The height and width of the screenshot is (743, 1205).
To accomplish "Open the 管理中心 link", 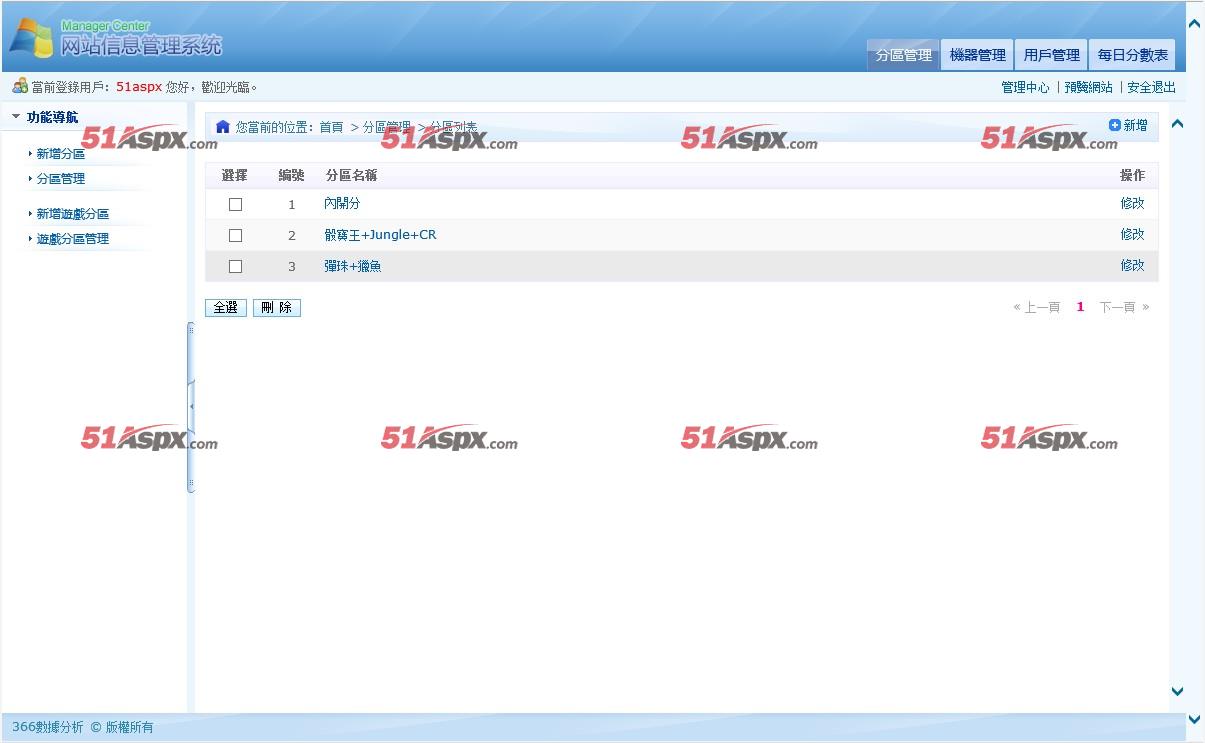I will coord(1025,87).
